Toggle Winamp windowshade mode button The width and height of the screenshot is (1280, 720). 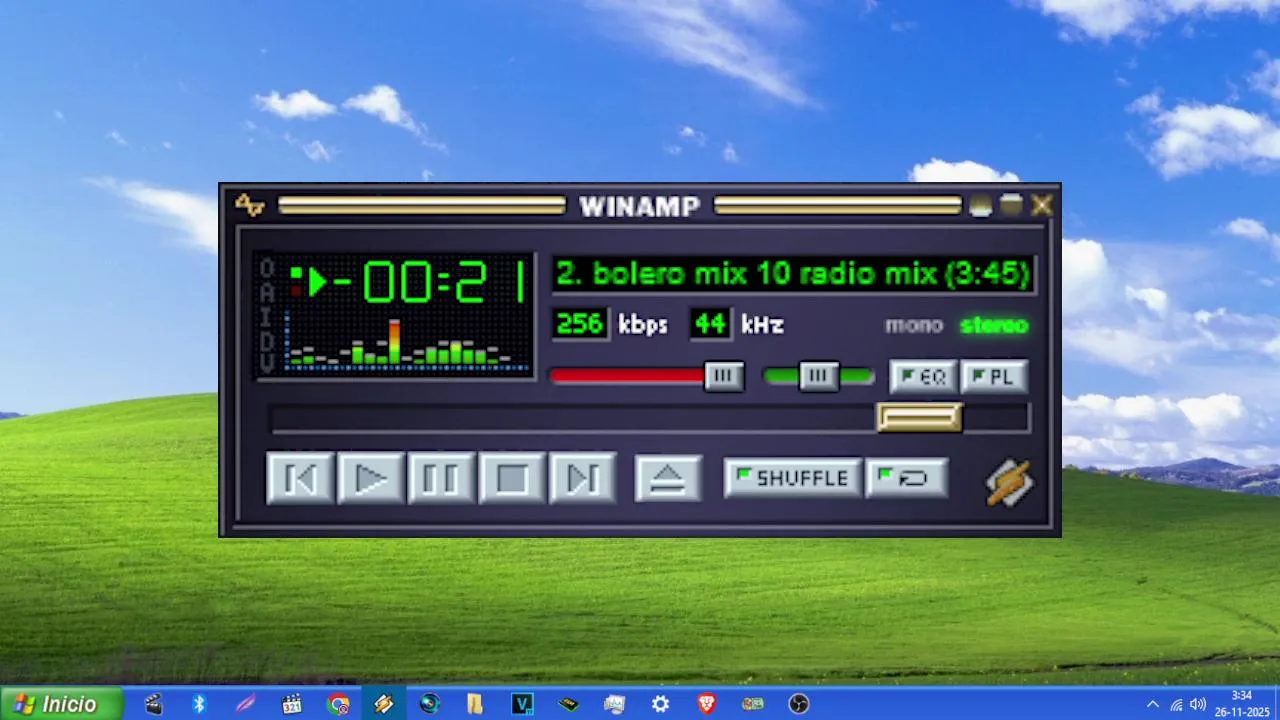click(1012, 205)
